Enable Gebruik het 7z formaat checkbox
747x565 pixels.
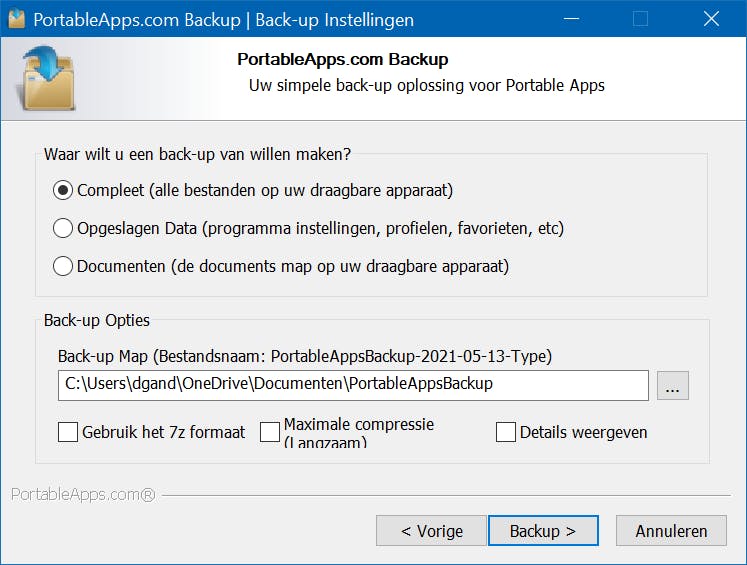68,432
